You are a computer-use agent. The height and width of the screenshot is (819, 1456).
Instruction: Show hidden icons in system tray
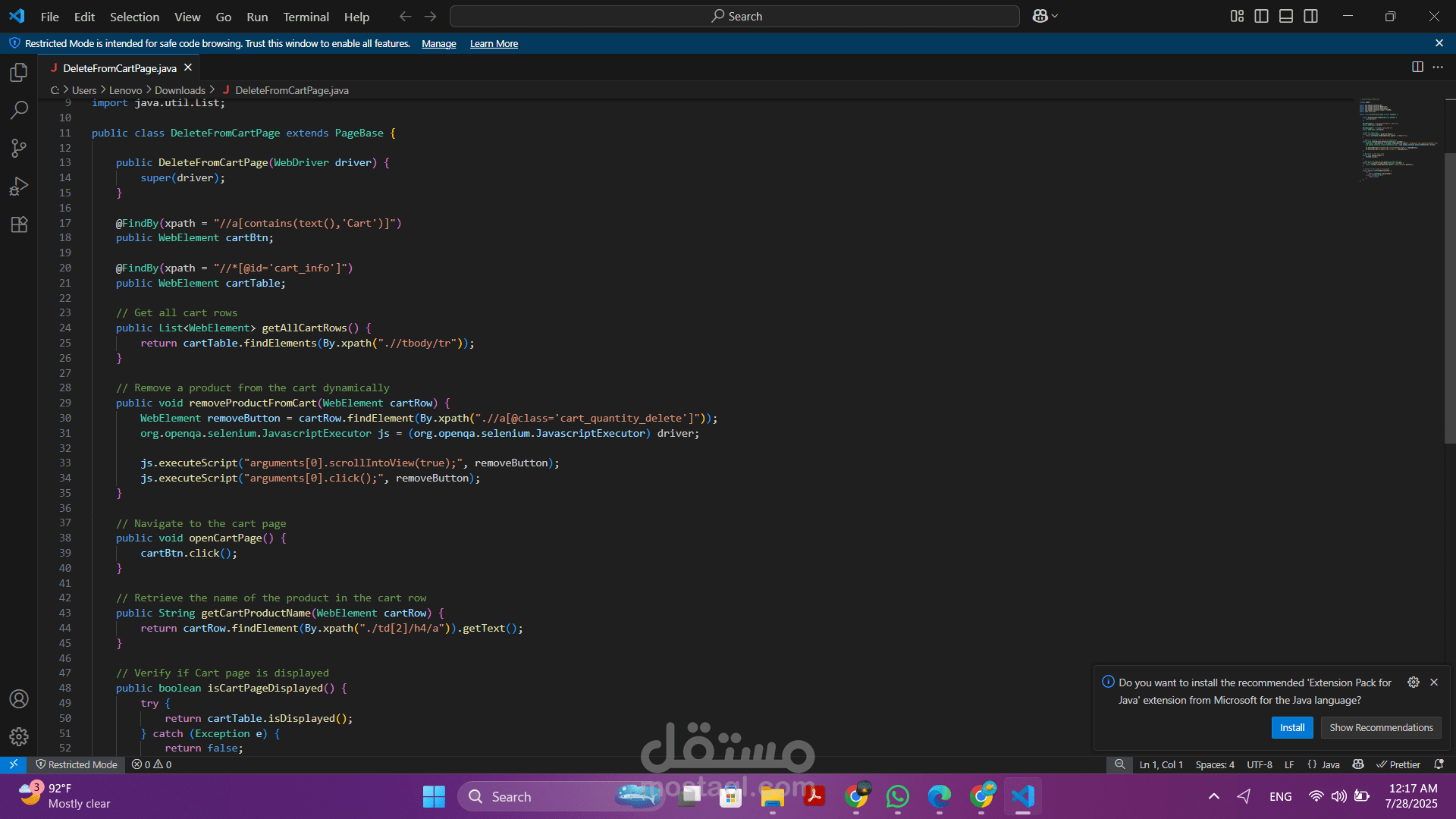pos(1213,796)
